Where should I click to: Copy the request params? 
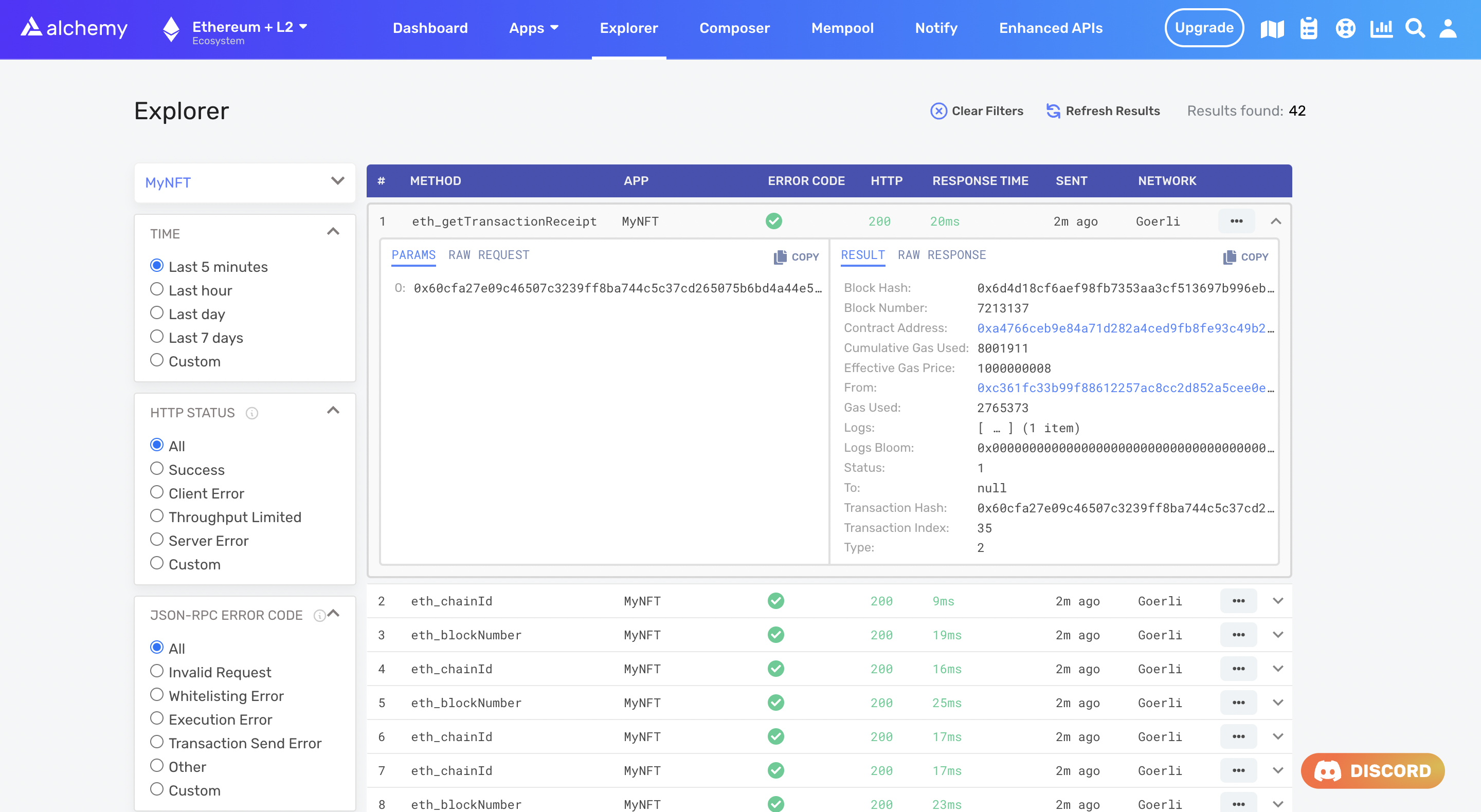796,257
